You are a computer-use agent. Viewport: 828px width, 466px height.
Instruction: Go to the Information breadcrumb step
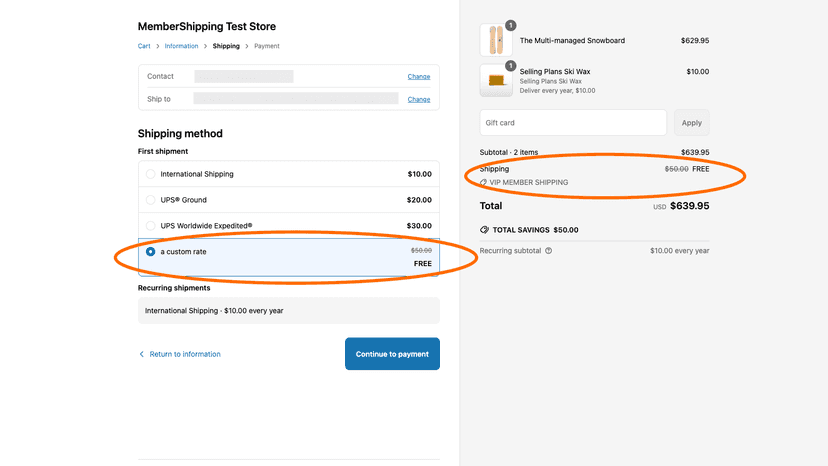coord(181,46)
